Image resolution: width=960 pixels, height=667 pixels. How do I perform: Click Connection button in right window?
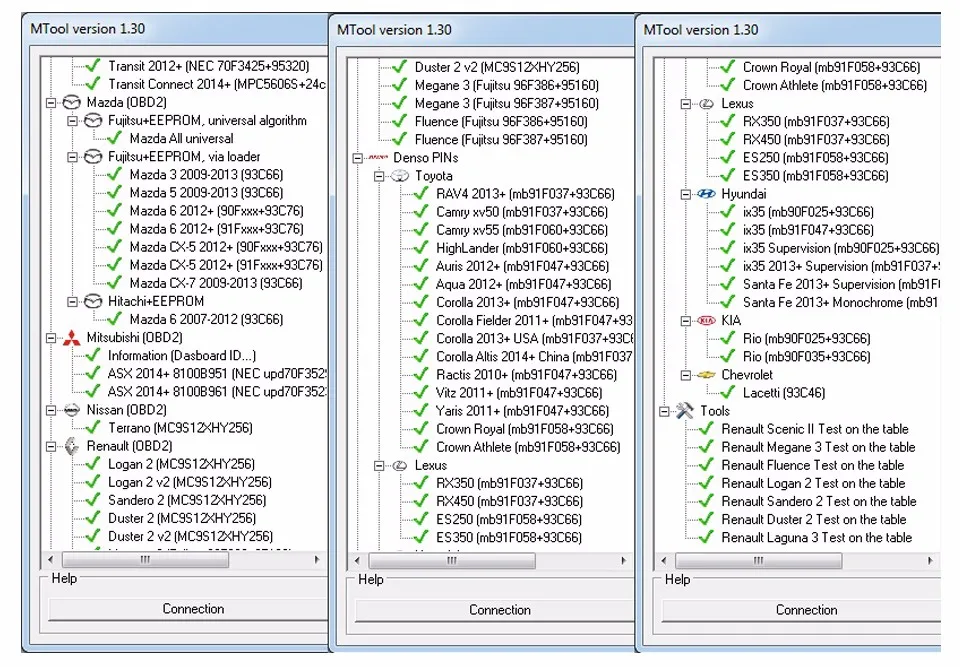point(802,610)
